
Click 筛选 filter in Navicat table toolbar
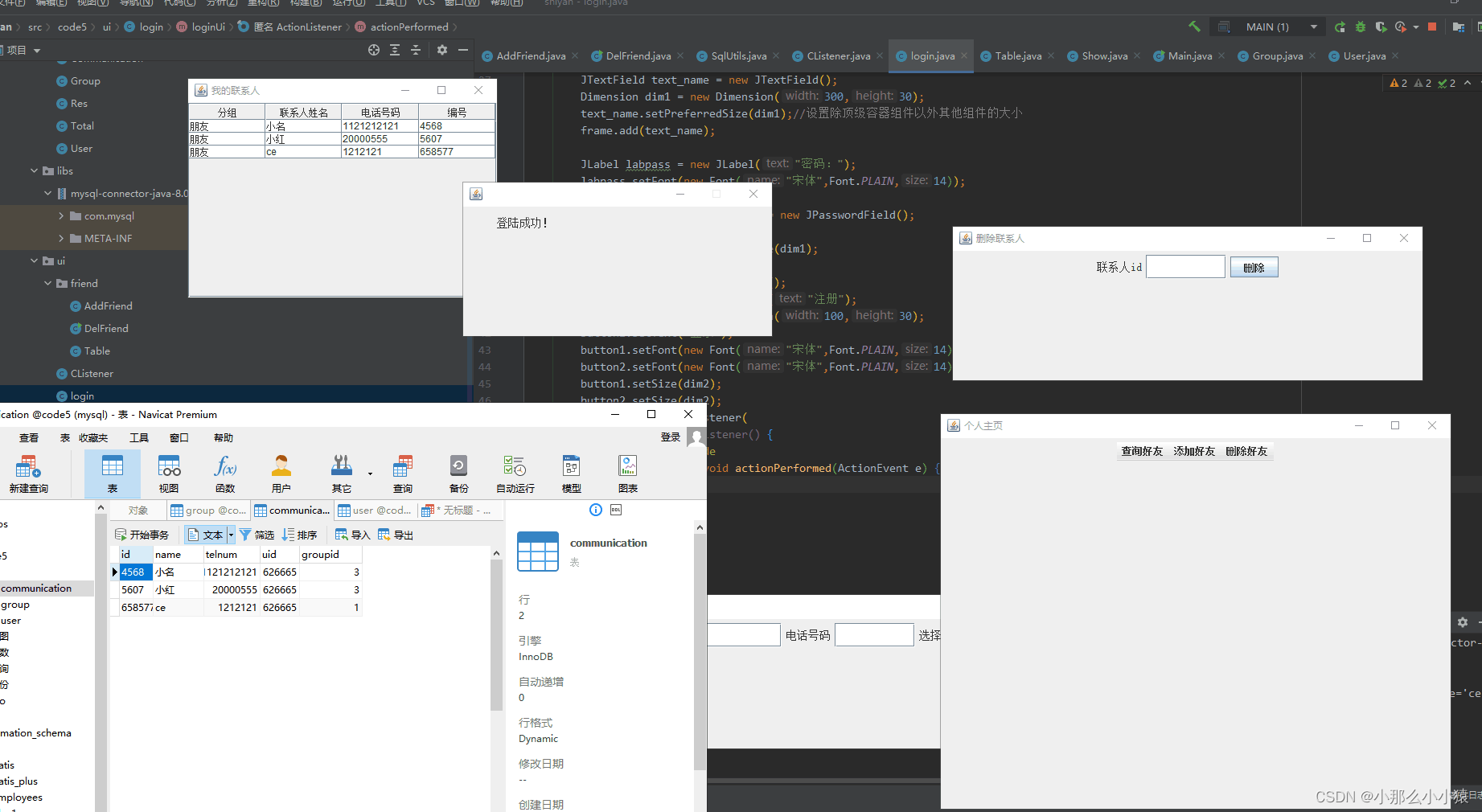click(x=257, y=535)
